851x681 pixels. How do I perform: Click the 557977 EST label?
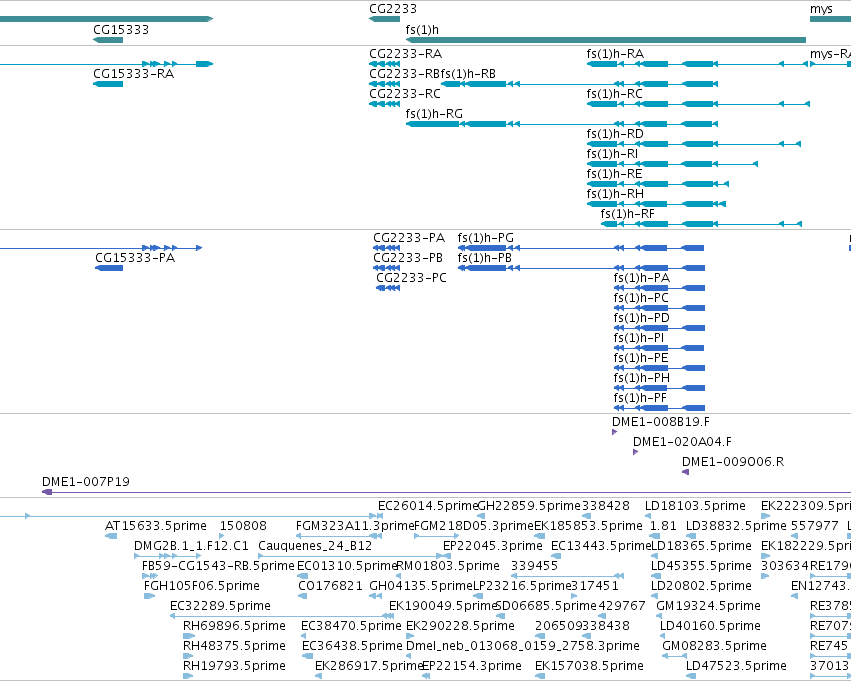pyautogui.click(x=815, y=526)
